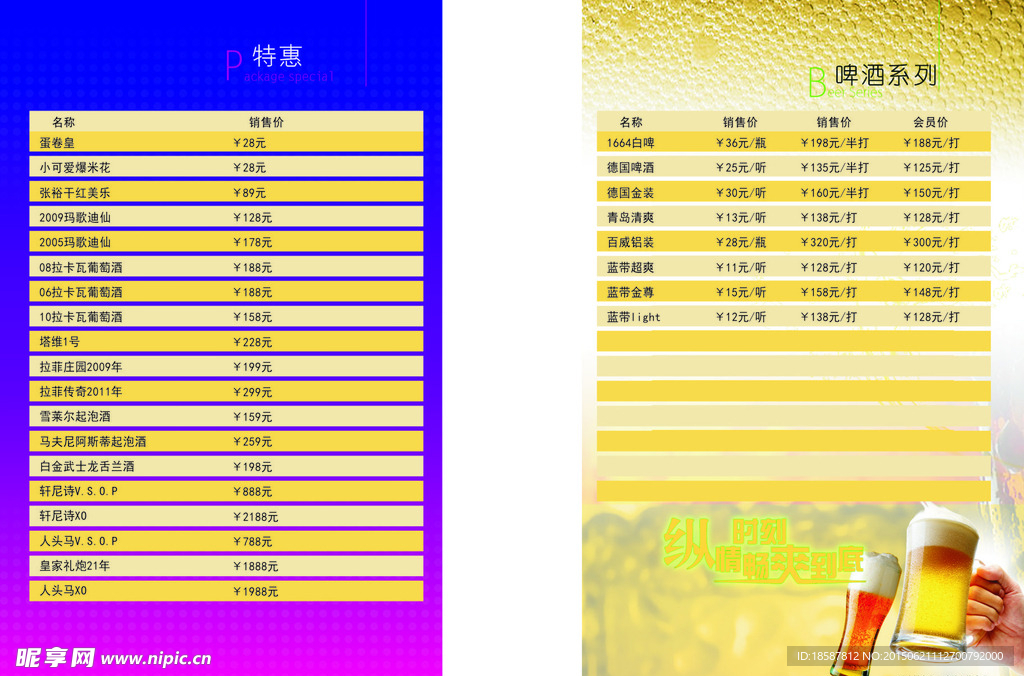Click the 啤酒系列 heading title
Image resolution: width=1024 pixels, height=676 pixels.
(x=886, y=75)
